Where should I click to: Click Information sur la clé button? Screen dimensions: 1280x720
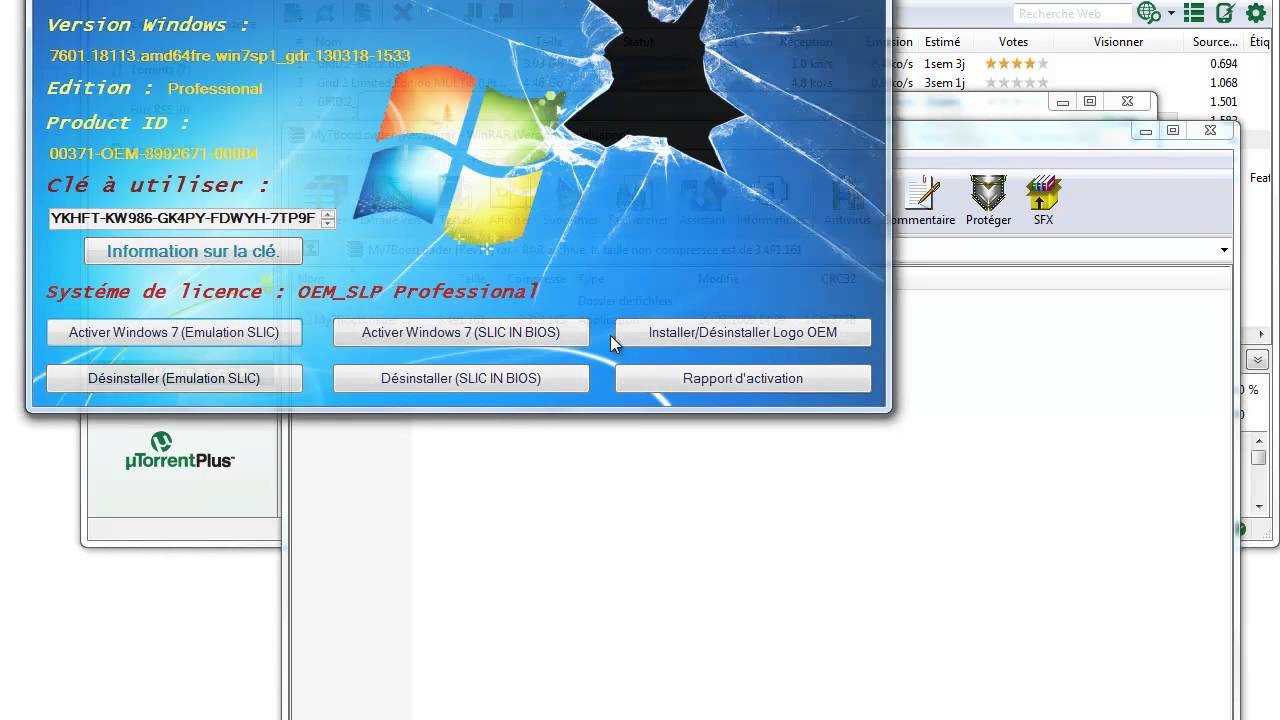[193, 251]
